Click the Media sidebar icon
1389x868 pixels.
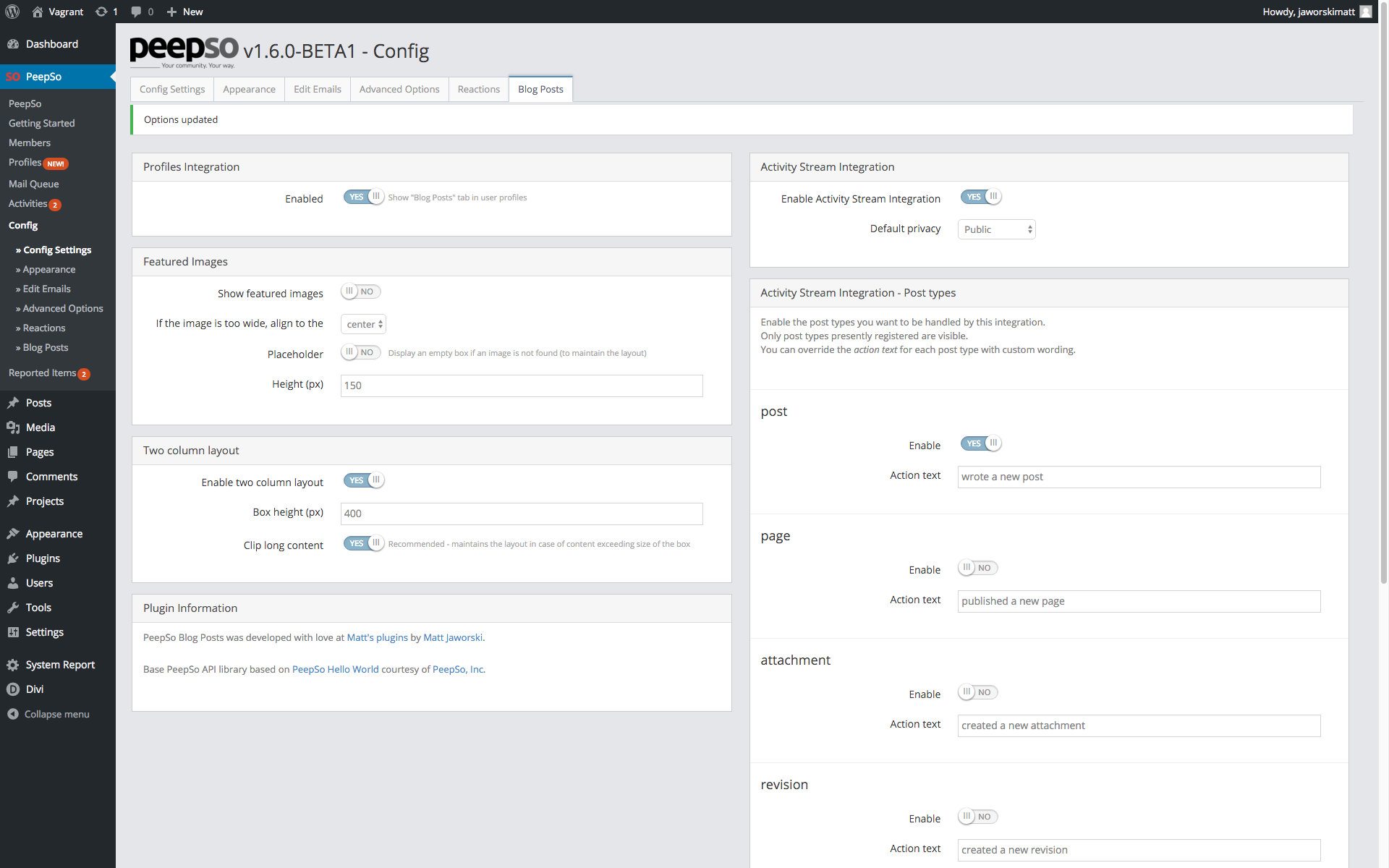[13, 427]
